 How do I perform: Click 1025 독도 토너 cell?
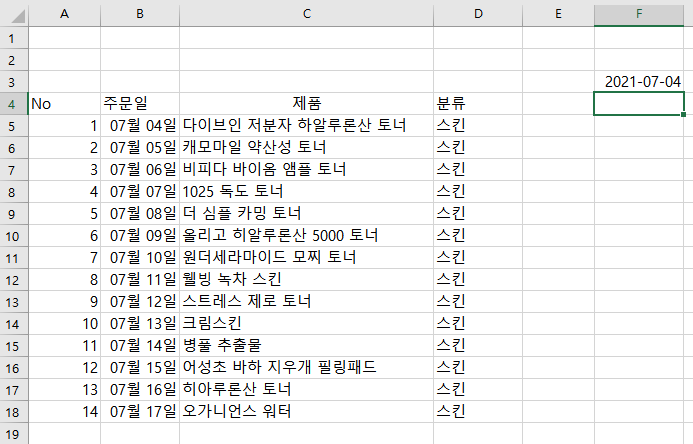click(x=306, y=192)
